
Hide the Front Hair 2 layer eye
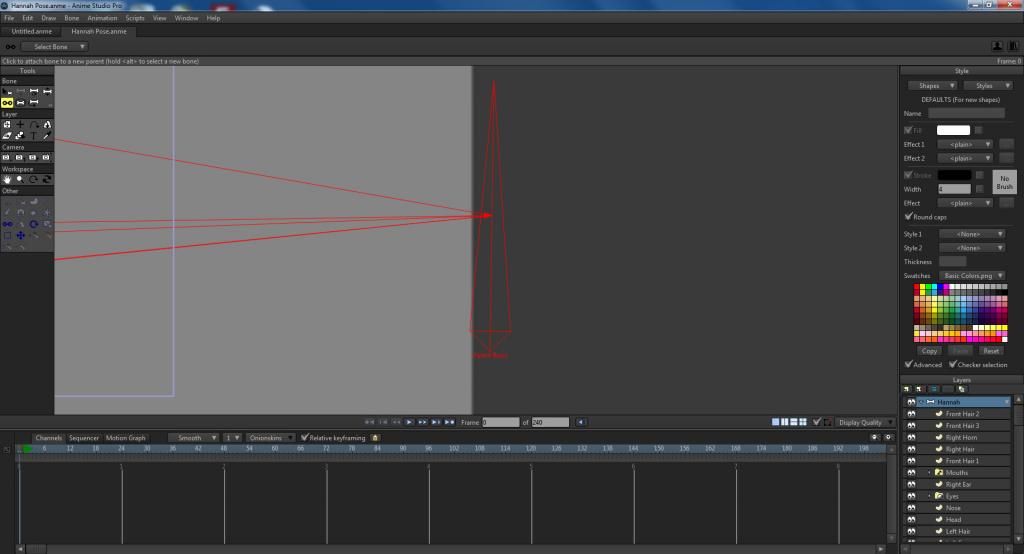point(911,414)
